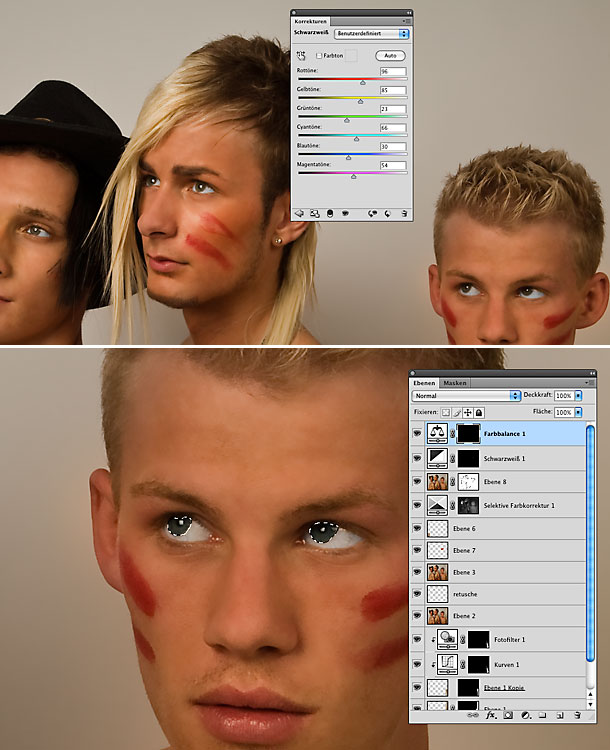Open the Normal blend mode dropdown
The image size is (610, 750).
point(466,396)
